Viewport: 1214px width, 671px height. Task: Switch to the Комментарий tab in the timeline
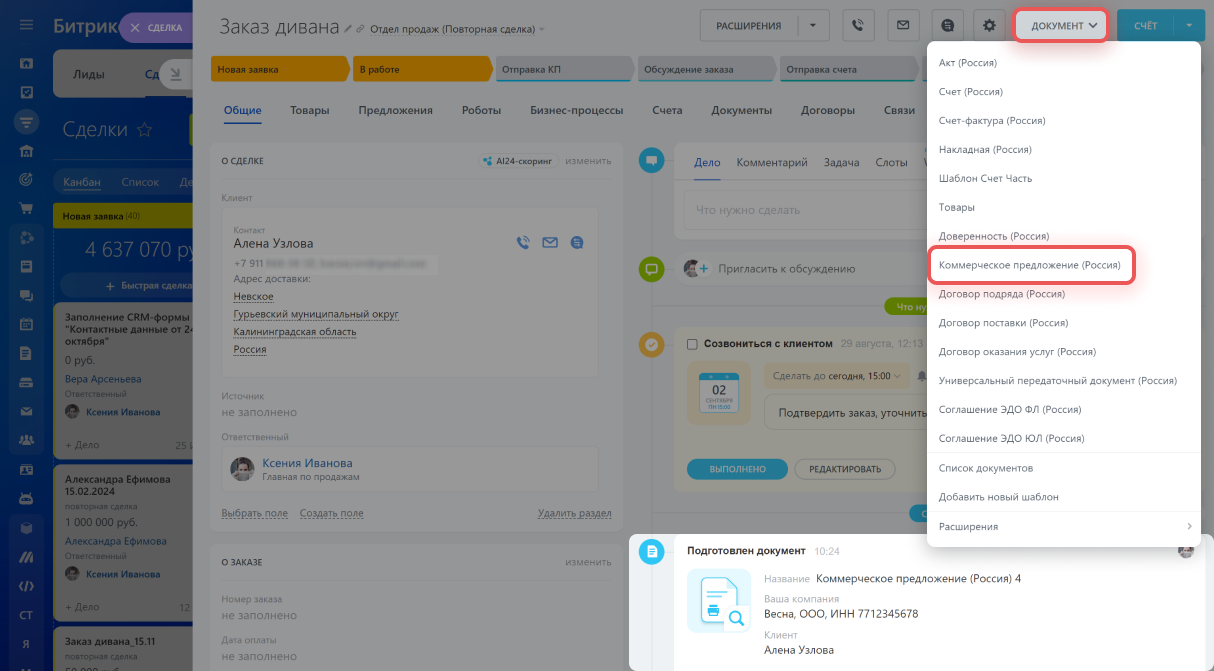pyautogui.click(x=772, y=162)
